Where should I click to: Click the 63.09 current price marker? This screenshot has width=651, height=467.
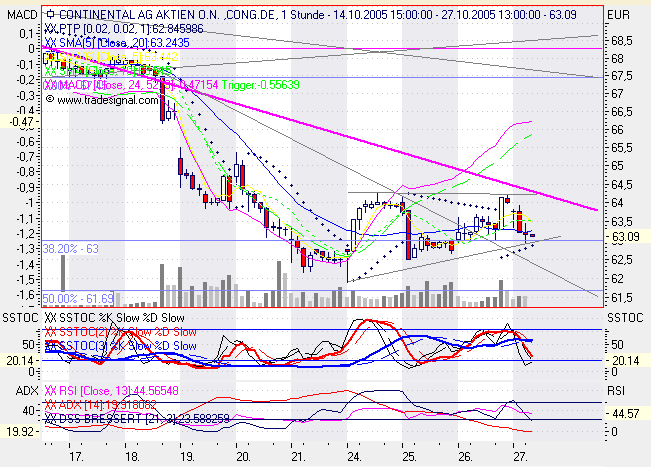point(625,237)
